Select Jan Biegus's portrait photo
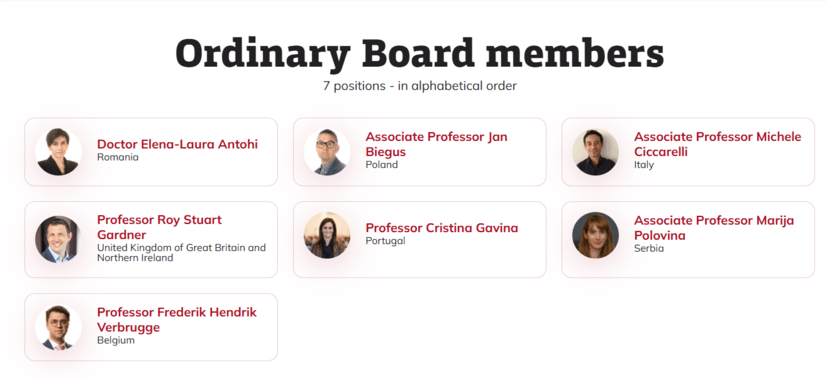 click(x=327, y=152)
